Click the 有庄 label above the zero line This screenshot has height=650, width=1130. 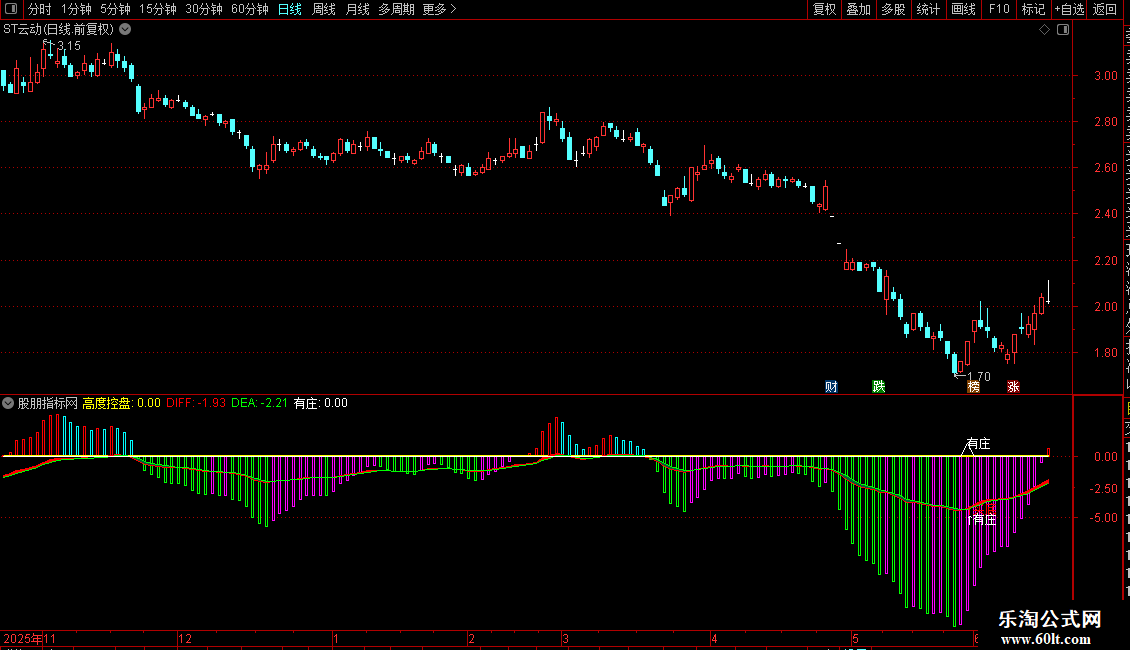978,444
